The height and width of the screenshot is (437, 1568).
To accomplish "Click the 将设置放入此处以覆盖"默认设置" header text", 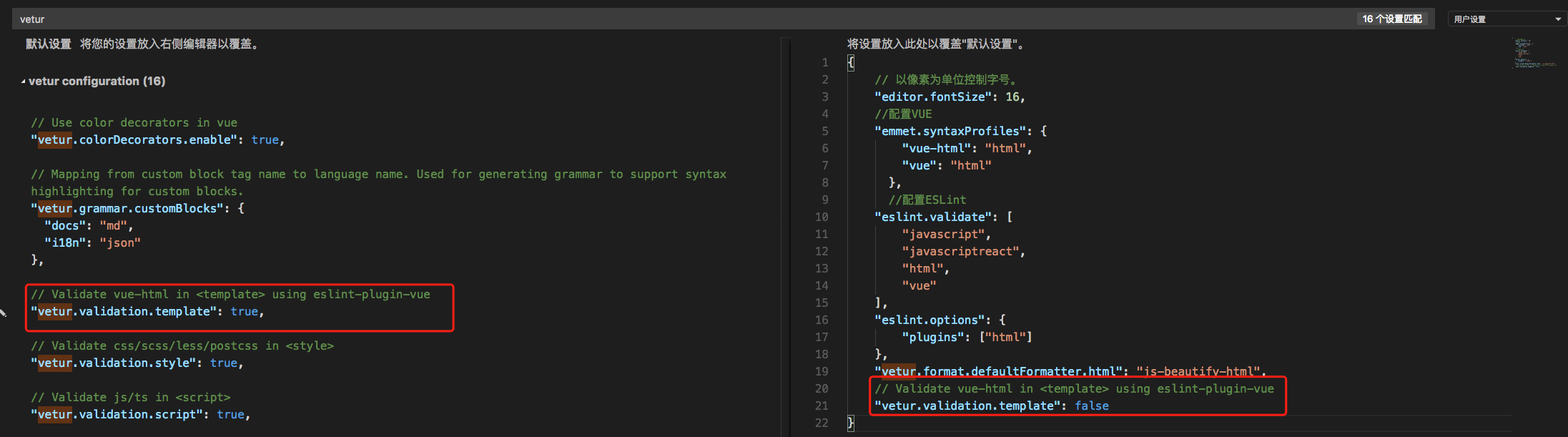I will [937, 44].
